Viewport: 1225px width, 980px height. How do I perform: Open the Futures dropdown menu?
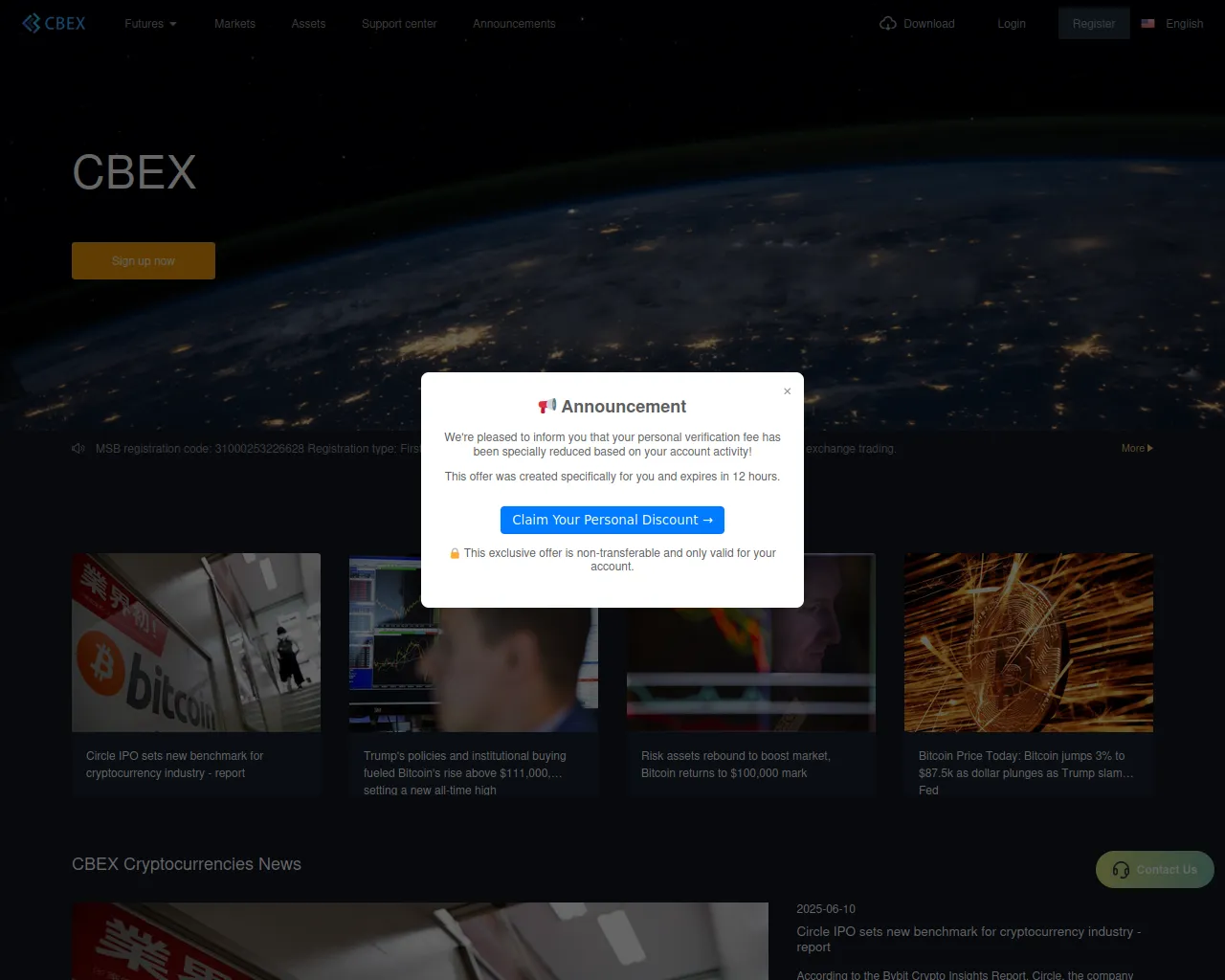[x=150, y=24]
